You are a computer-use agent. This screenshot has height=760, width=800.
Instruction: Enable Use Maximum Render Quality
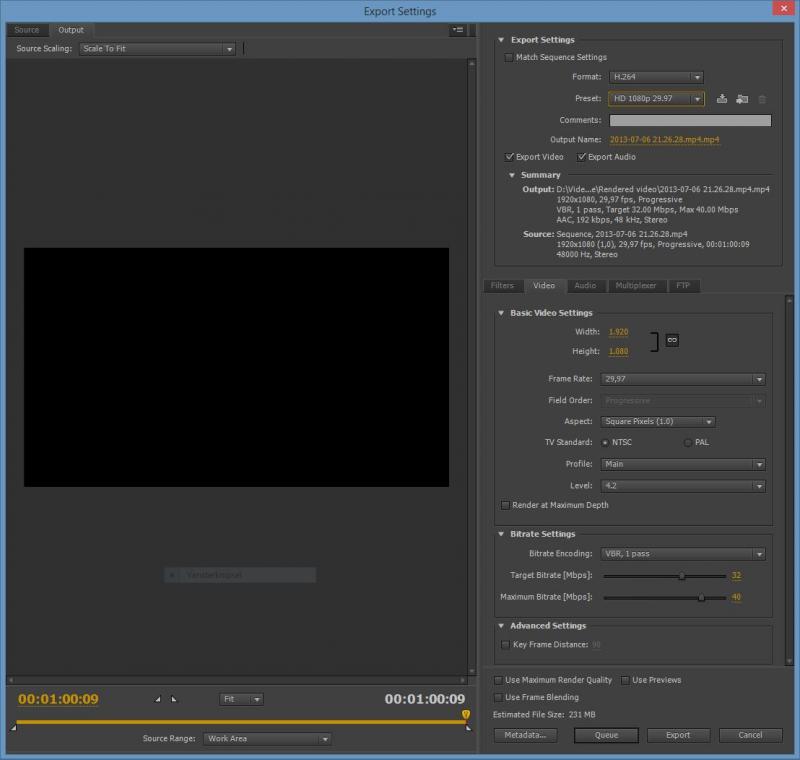pos(498,680)
